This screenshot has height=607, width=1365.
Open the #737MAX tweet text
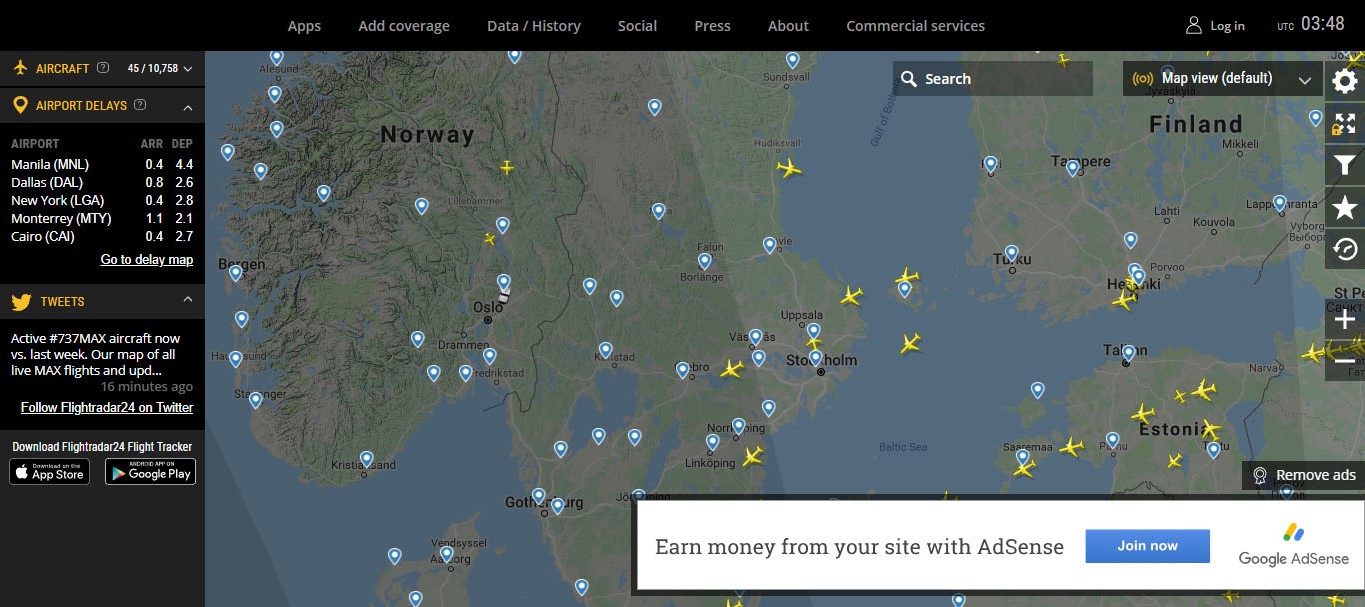click(96, 354)
